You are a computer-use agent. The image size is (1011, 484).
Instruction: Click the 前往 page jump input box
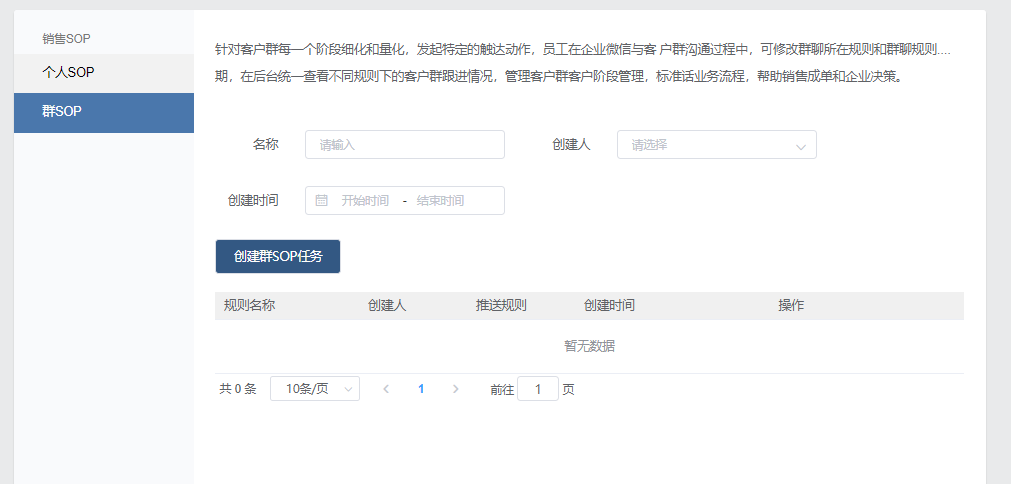pyautogui.click(x=538, y=389)
